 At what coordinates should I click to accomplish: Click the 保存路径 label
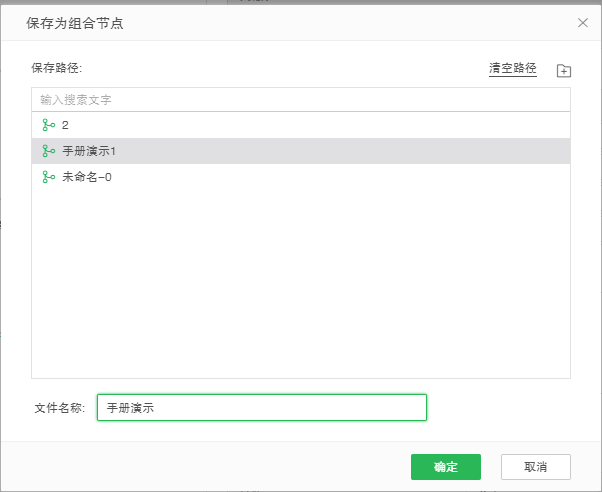[x=56, y=68]
